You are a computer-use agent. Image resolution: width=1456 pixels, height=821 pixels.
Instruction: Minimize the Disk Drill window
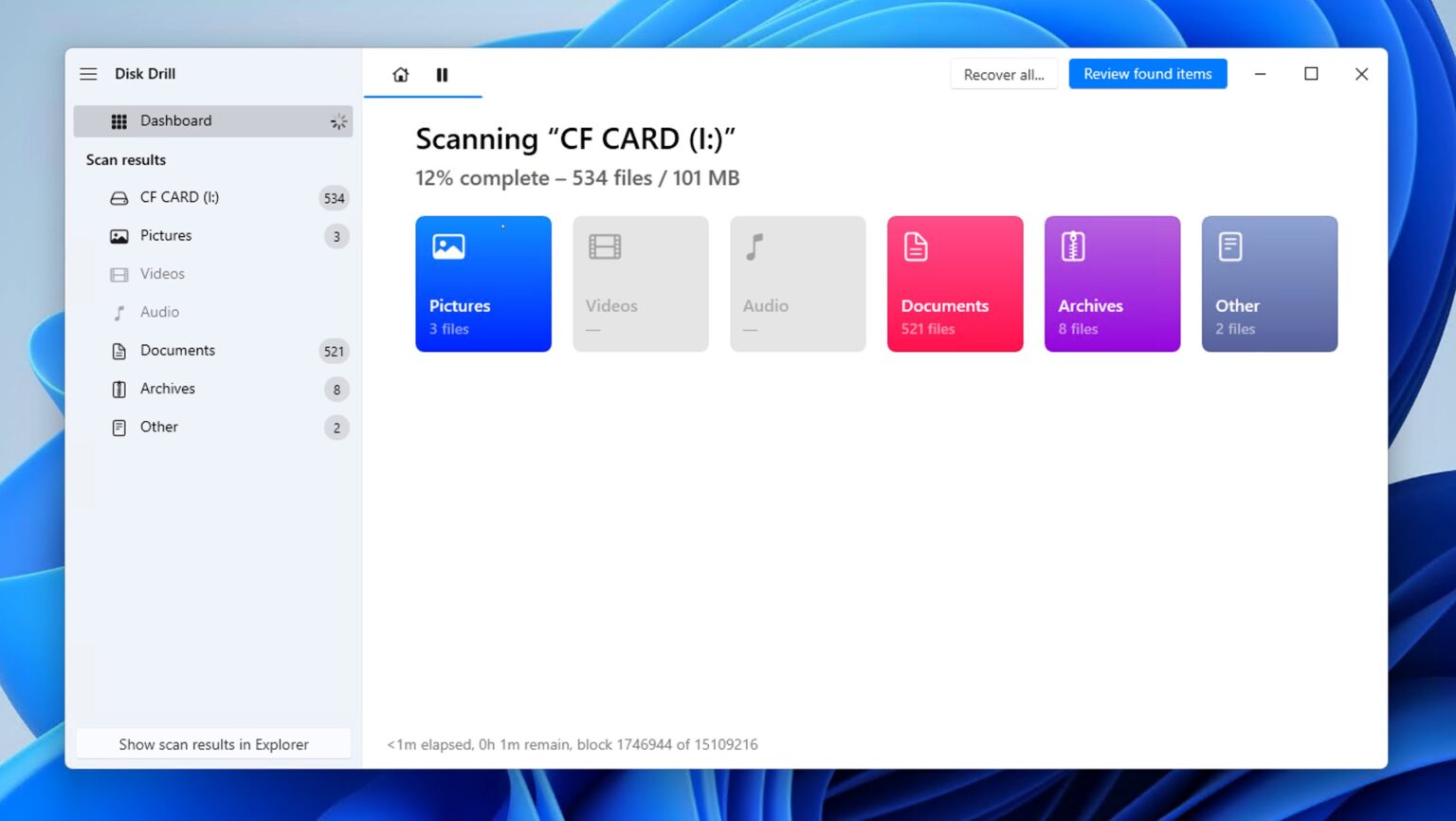pyautogui.click(x=1261, y=74)
